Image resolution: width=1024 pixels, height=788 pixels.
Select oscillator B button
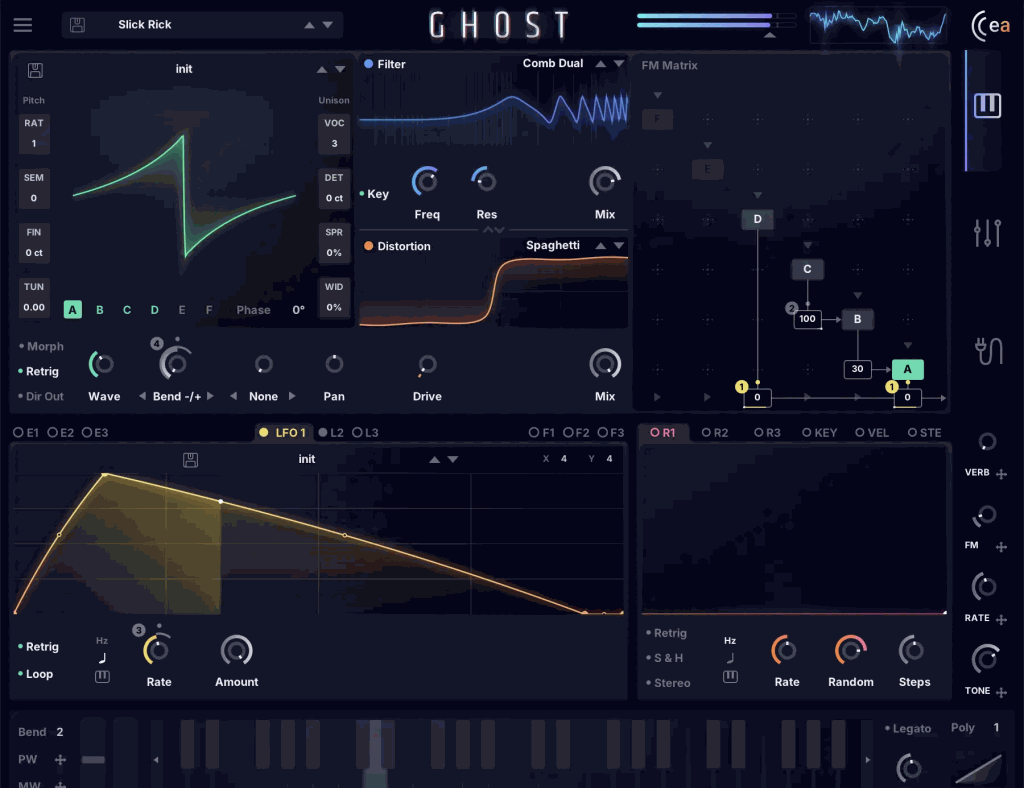click(x=100, y=309)
